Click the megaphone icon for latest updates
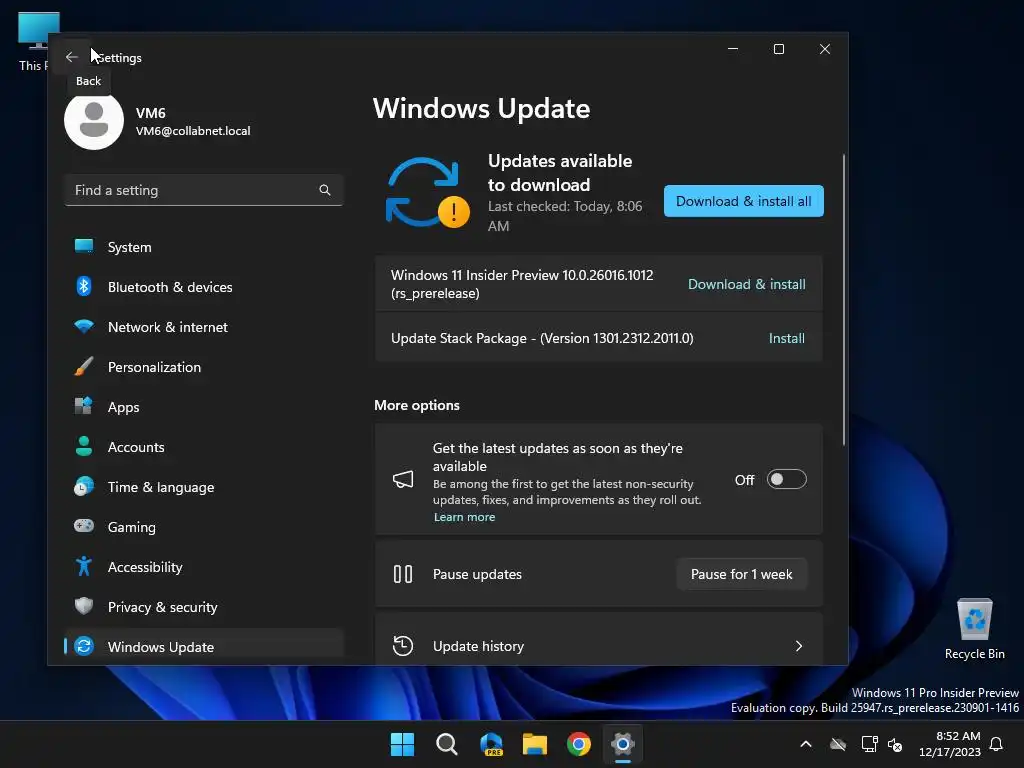Viewport: 1024px width, 768px height. 403,480
